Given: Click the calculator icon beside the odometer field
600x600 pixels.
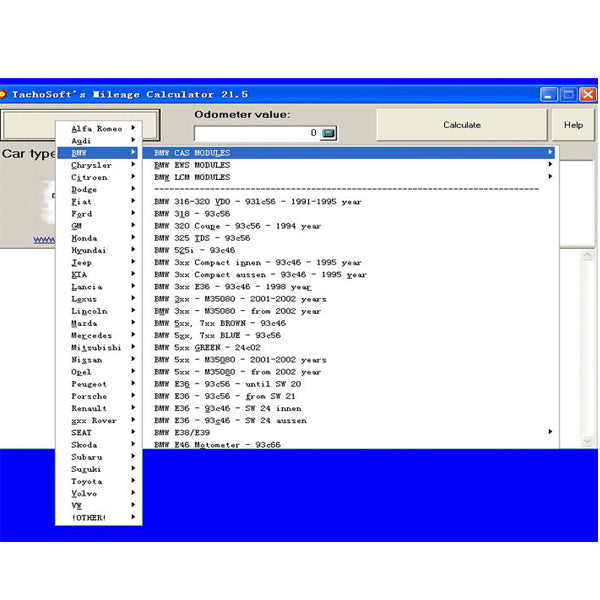Looking at the screenshot, I should (328, 133).
